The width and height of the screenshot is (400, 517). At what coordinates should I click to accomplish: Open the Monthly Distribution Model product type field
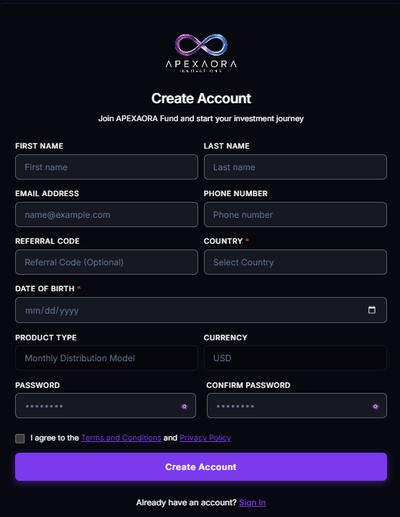106,358
